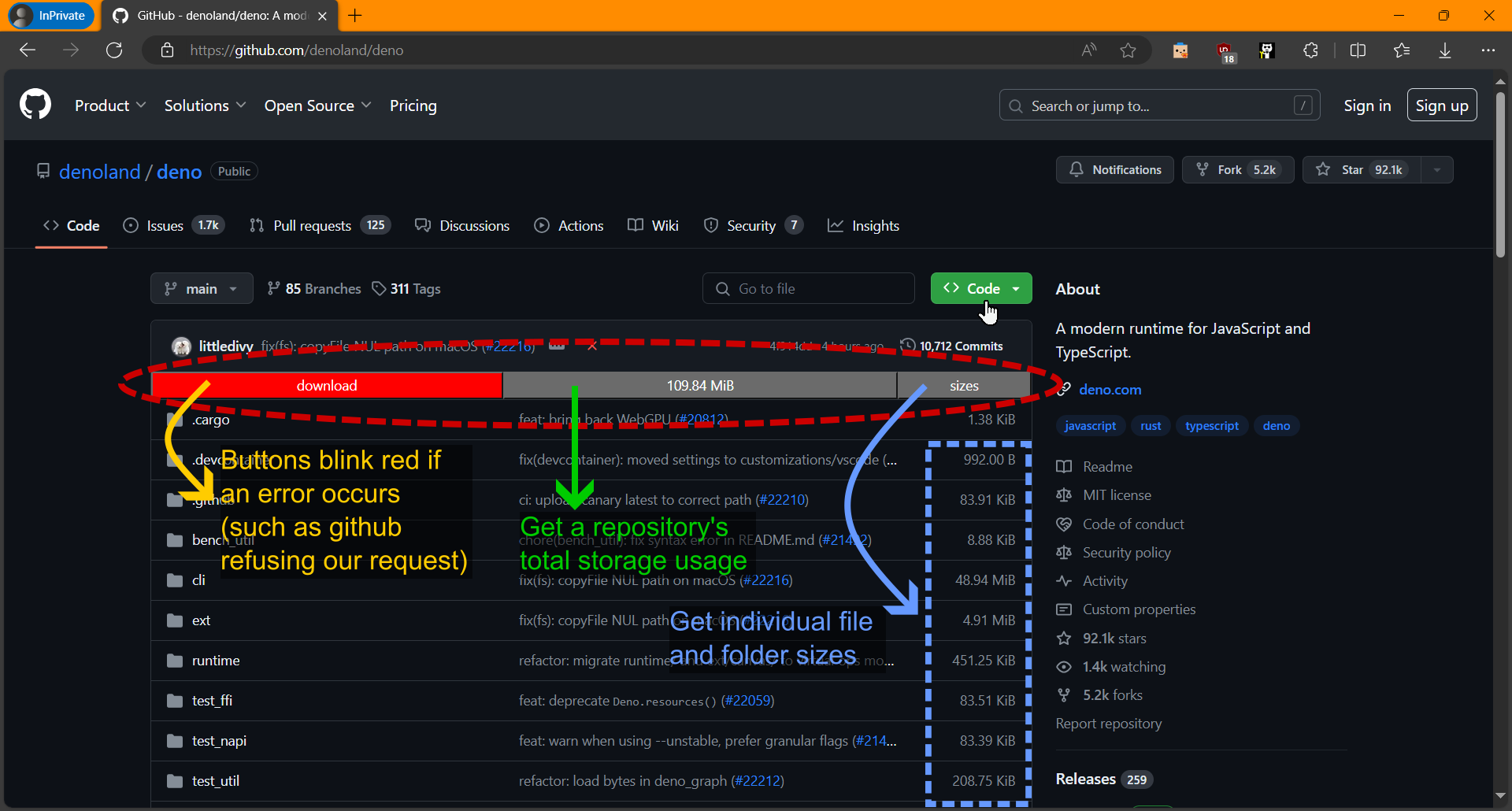The image size is (1512, 811).
Task: Open the Security policy link
Action: [x=1114, y=553]
